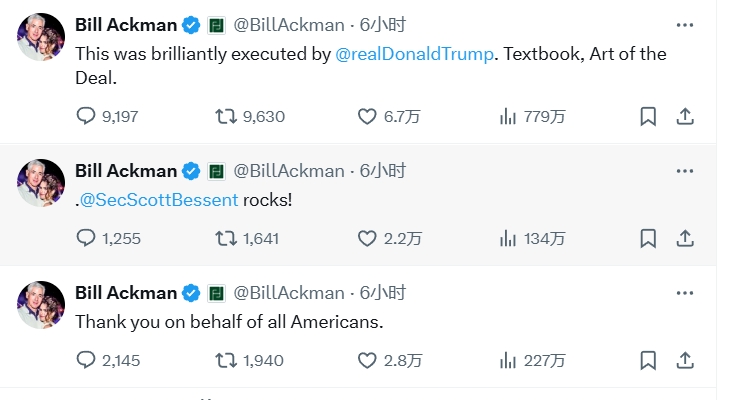Screen dimensions: 747x400
Task: Open more options on the Thank you tweet
Action: click(x=685, y=293)
